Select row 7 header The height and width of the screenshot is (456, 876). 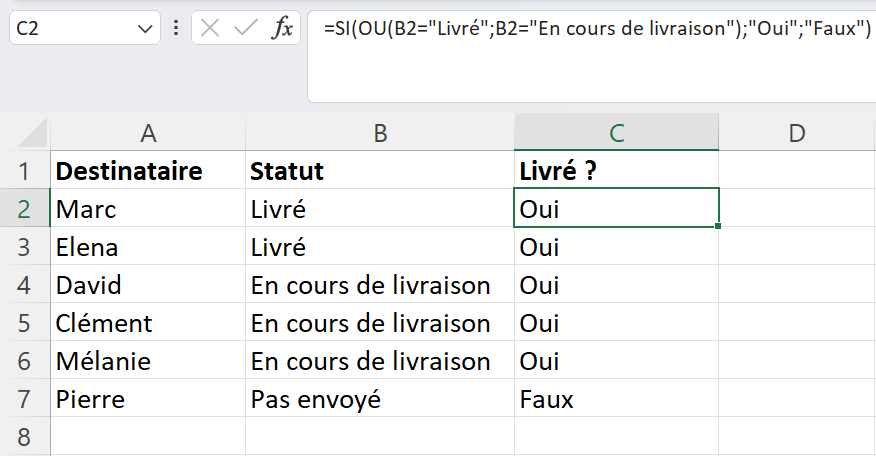tap(24, 399)
